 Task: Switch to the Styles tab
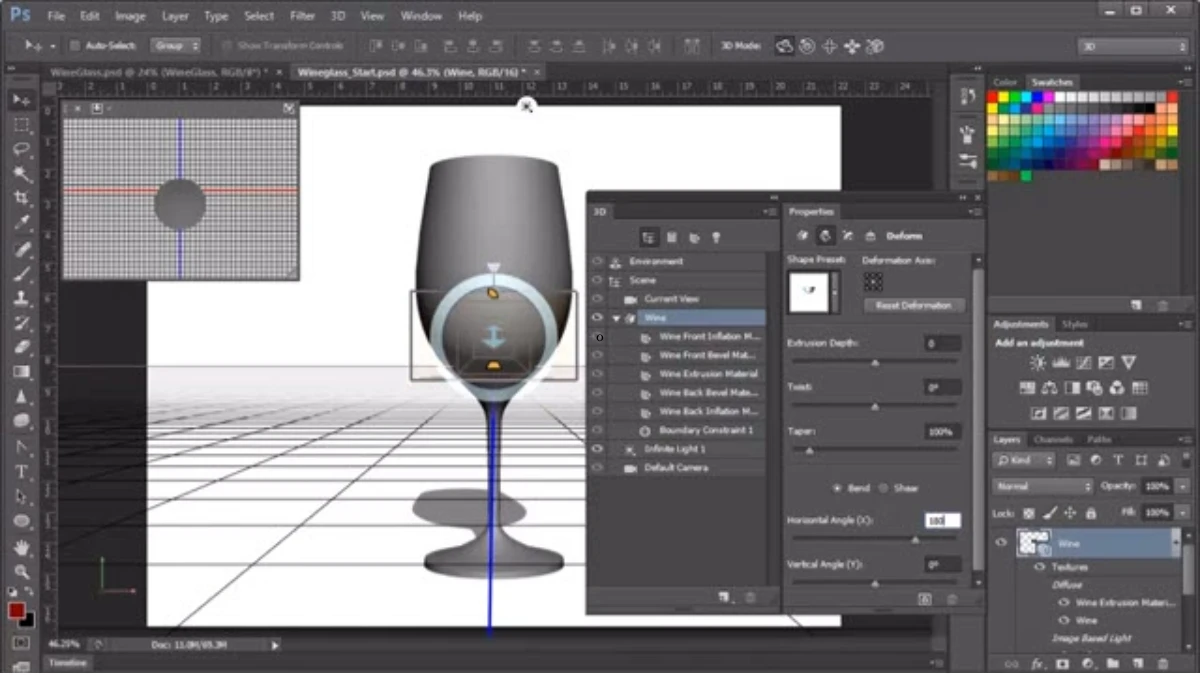(1074, 324)
